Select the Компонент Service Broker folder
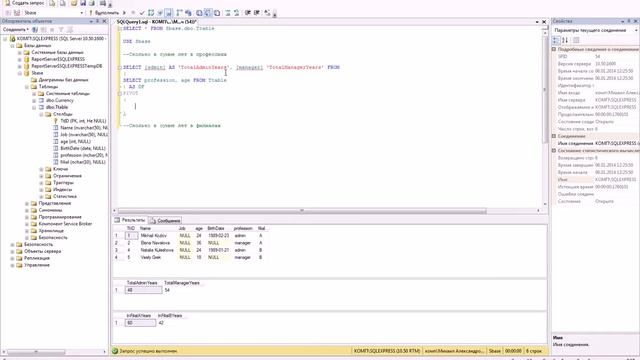Image resolution: width=640 pixels, height=360 pixels. point(65,224)
